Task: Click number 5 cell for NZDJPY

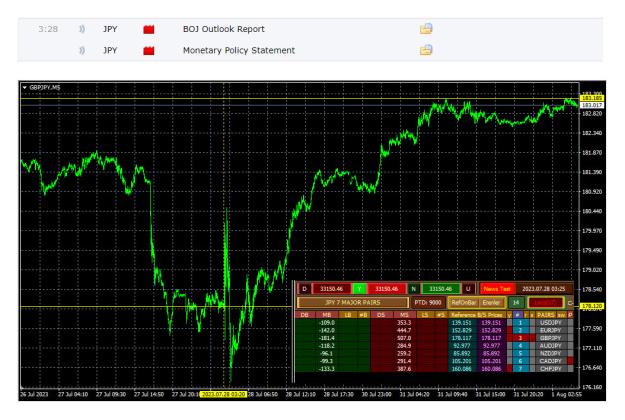Action: coord(520,353)
